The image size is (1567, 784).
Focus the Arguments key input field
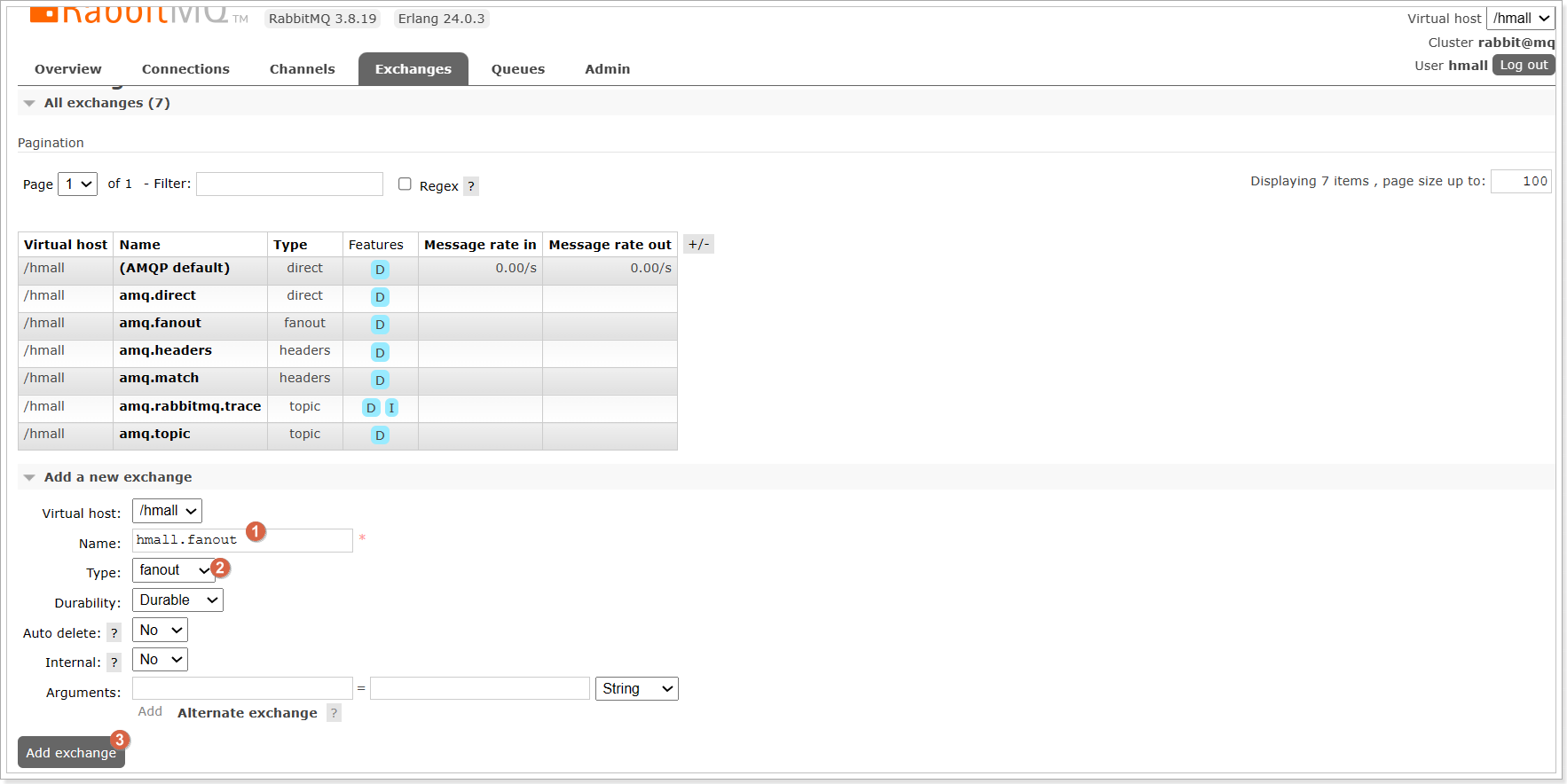tap(242, 688)
